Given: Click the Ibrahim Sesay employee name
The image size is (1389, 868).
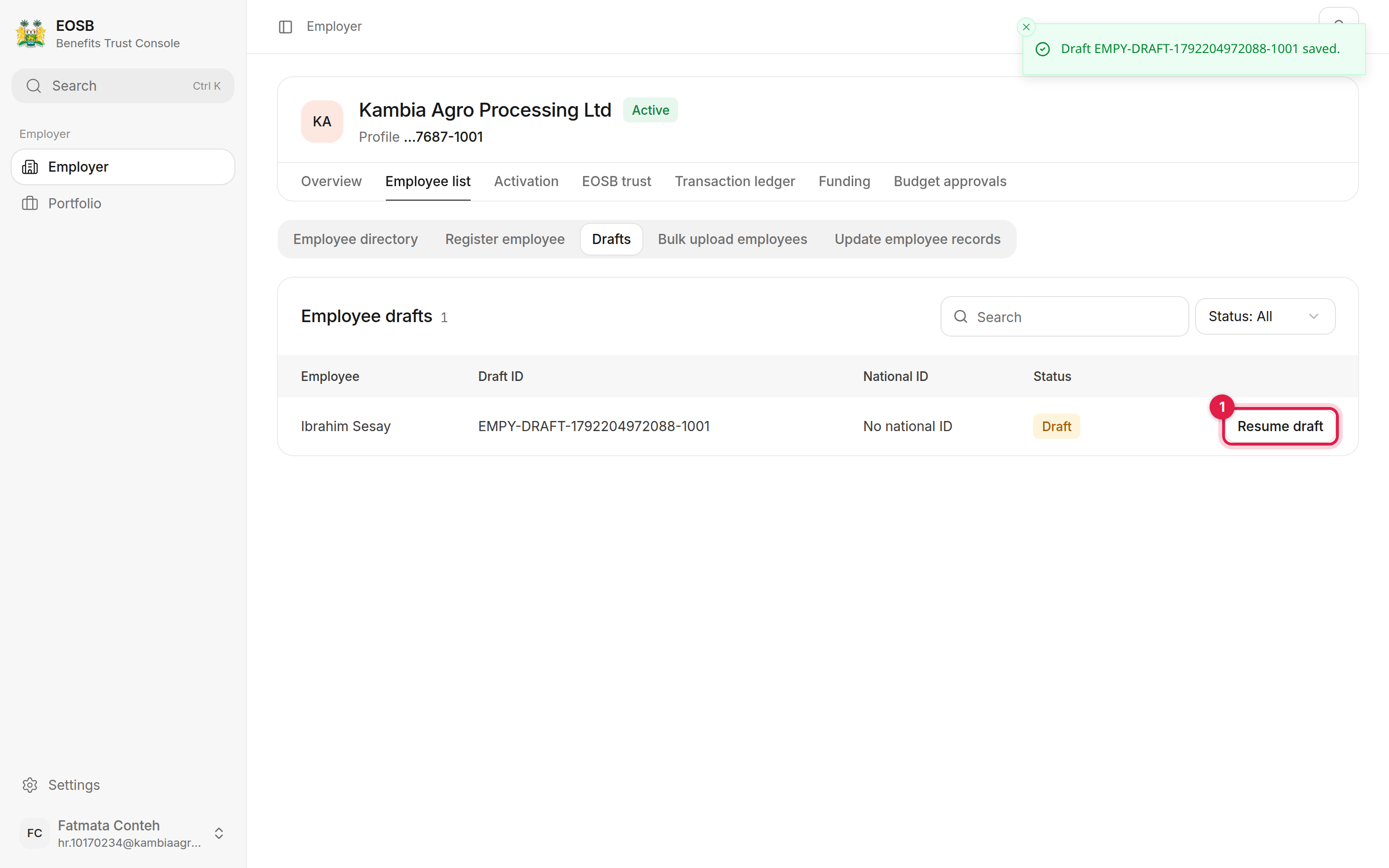Looking at the screenshot, I should tap(345, 427).
